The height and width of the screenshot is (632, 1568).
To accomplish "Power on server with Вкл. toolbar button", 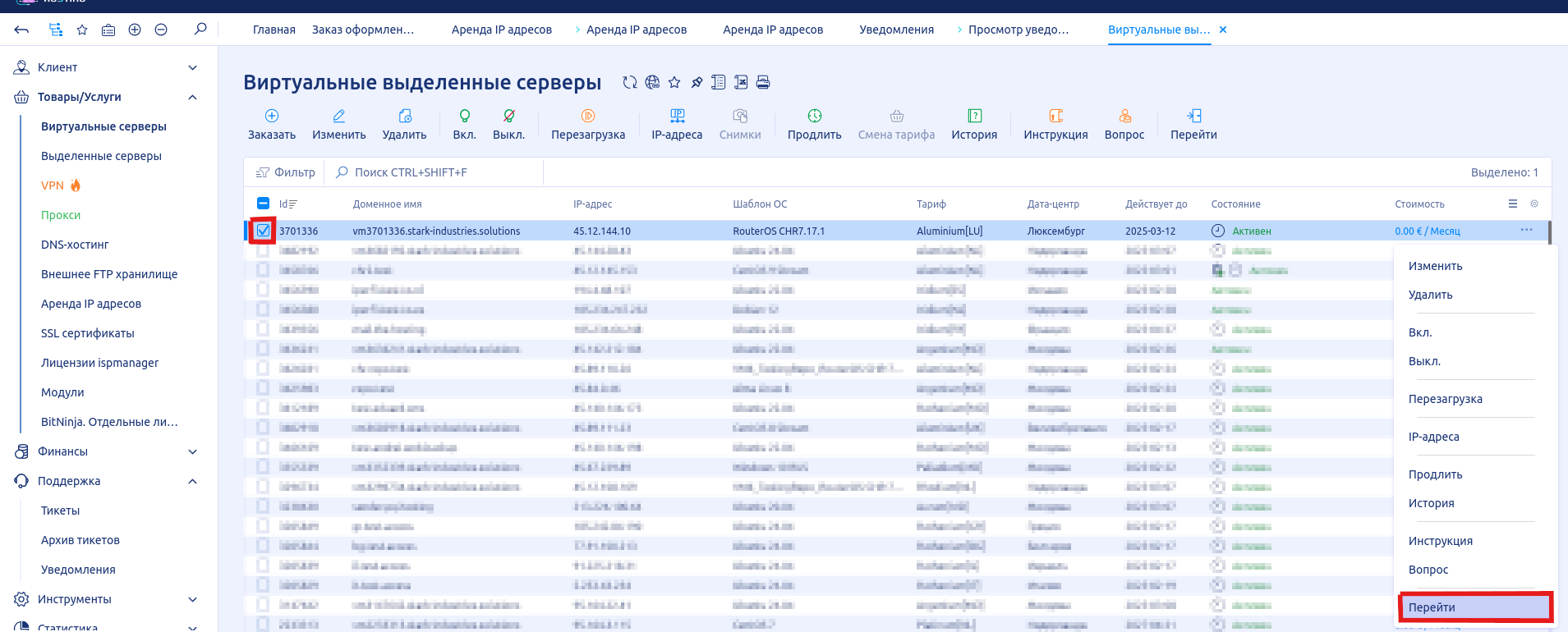I will click(x=465, y=125).
